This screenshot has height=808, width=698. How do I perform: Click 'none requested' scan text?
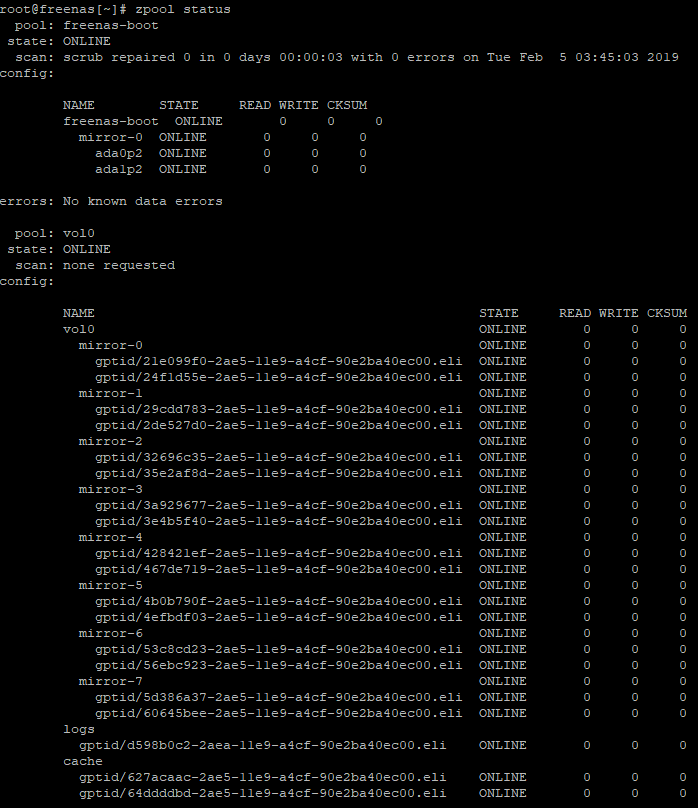119,265
